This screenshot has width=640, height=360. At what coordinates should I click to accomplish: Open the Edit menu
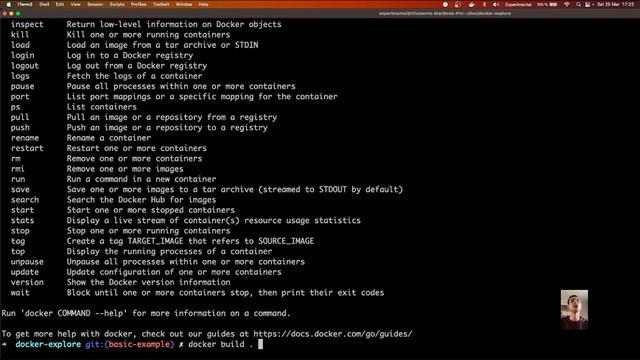(60, 4)
